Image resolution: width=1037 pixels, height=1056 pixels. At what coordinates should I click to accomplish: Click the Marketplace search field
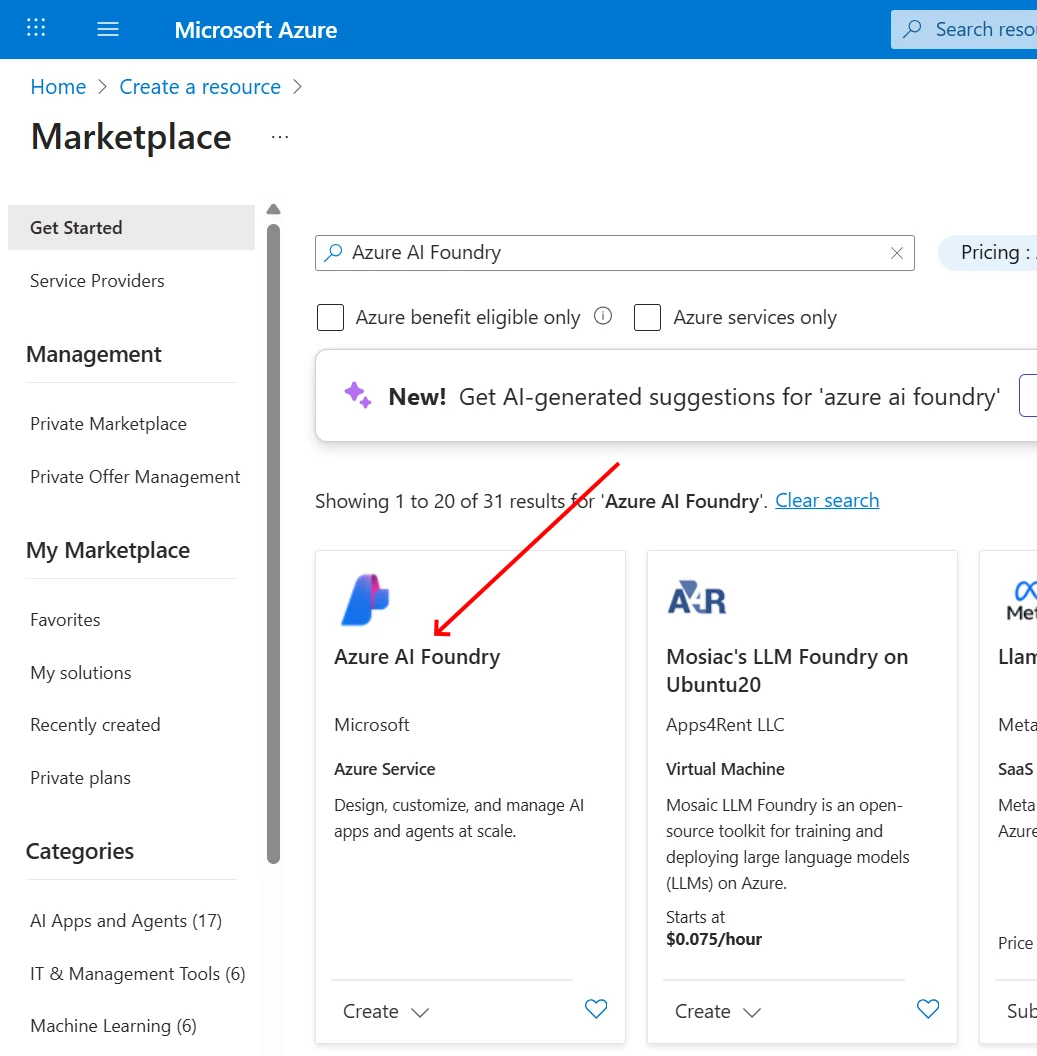click(615, 253)
